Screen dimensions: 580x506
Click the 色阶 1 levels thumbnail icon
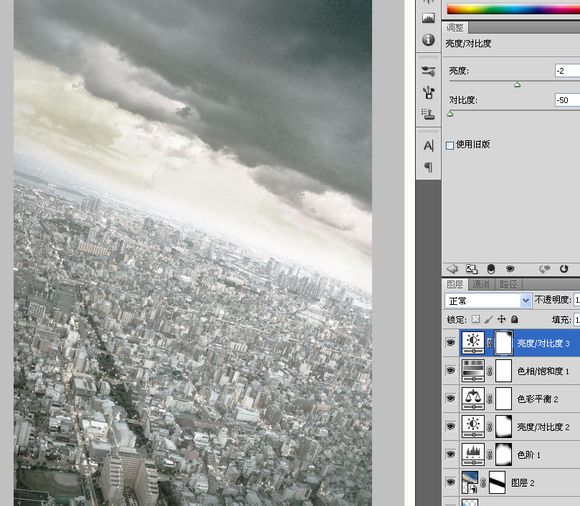[x=473, y=455]
